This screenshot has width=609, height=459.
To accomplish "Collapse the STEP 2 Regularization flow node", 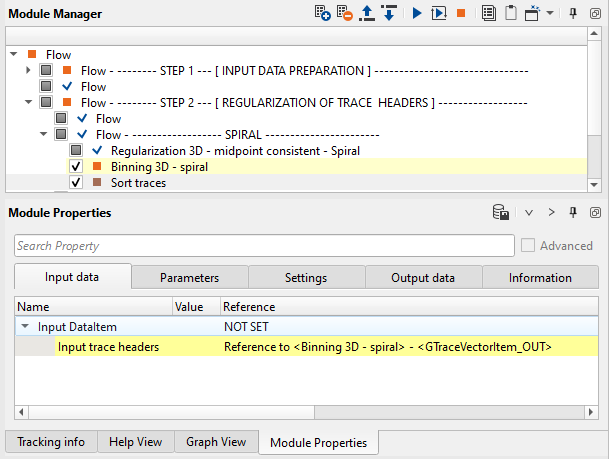I will pos(27,102).
